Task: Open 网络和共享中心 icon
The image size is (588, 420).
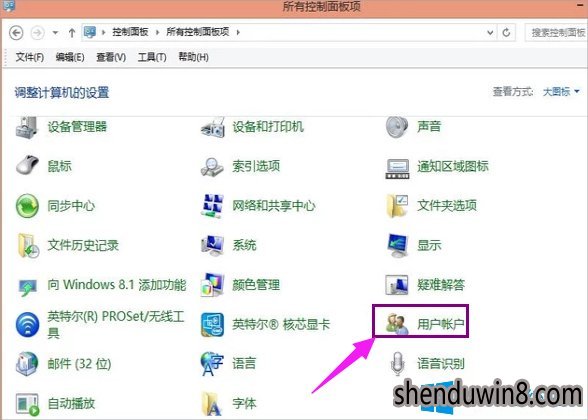Action: [x=212, y=206]
